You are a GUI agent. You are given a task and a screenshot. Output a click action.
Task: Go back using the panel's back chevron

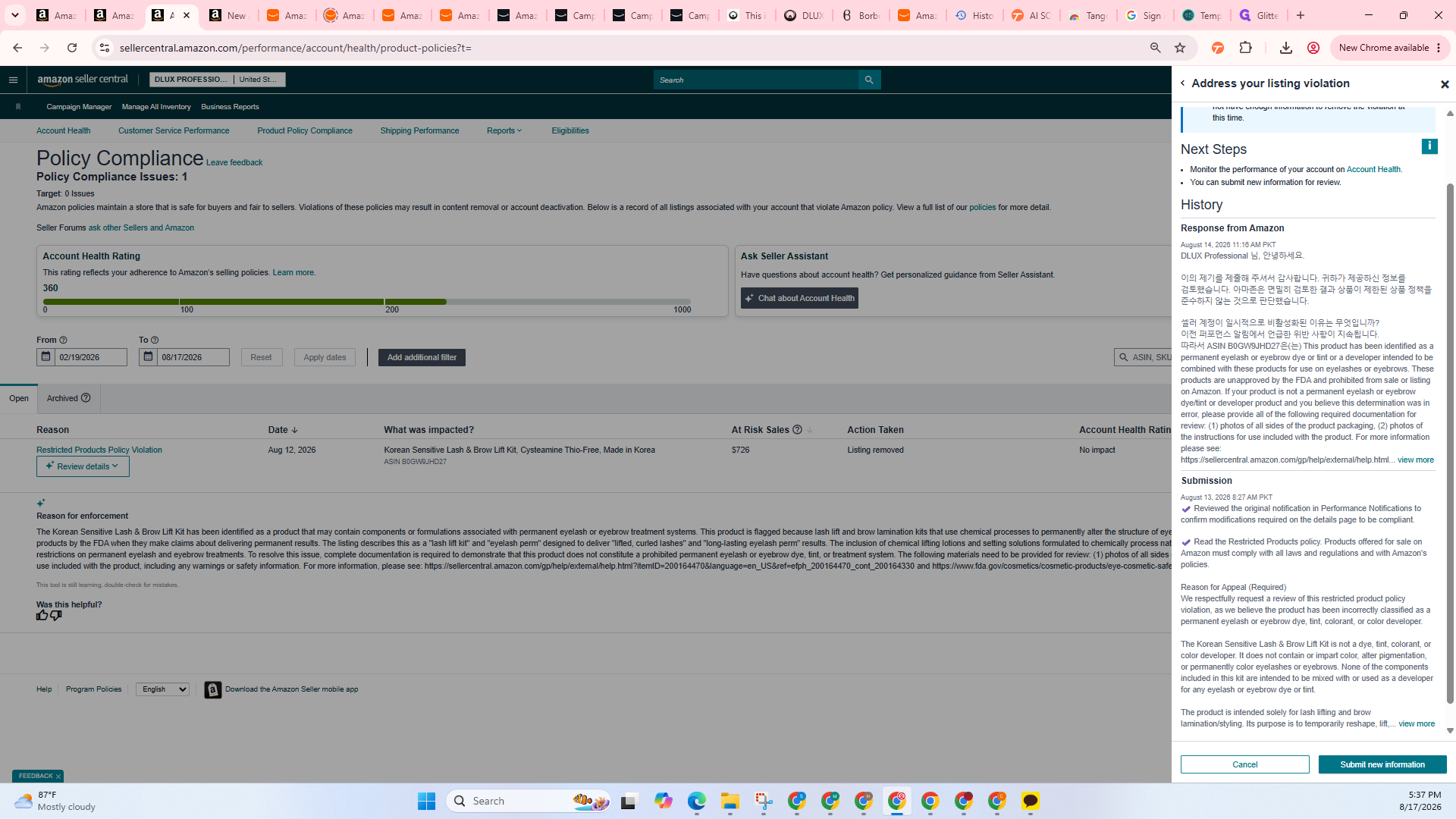coord(1182,83)
